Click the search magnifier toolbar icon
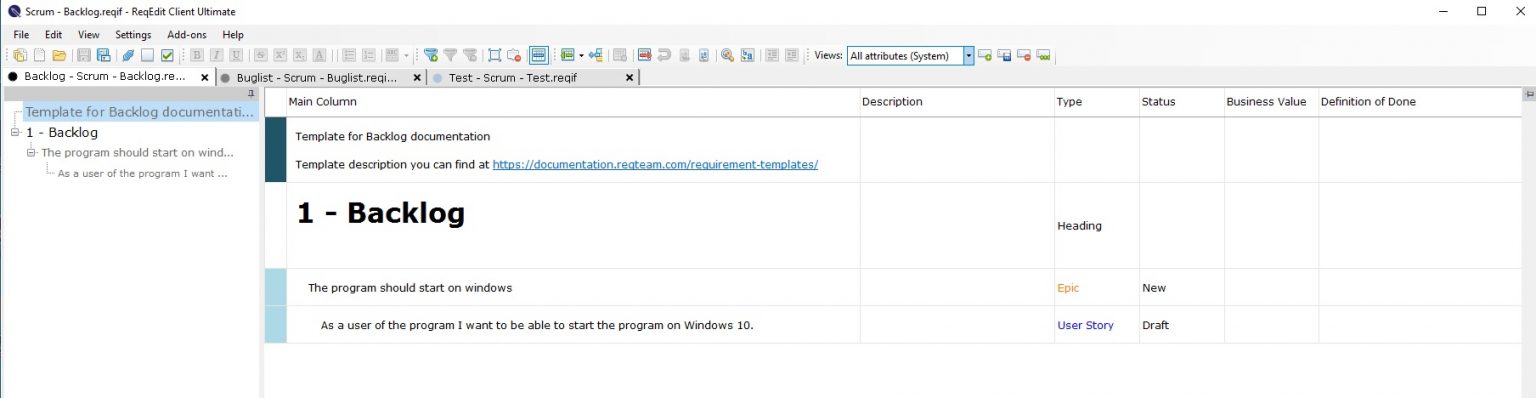The height and width of the screenshot is (398, 1536). coord(728,55)
